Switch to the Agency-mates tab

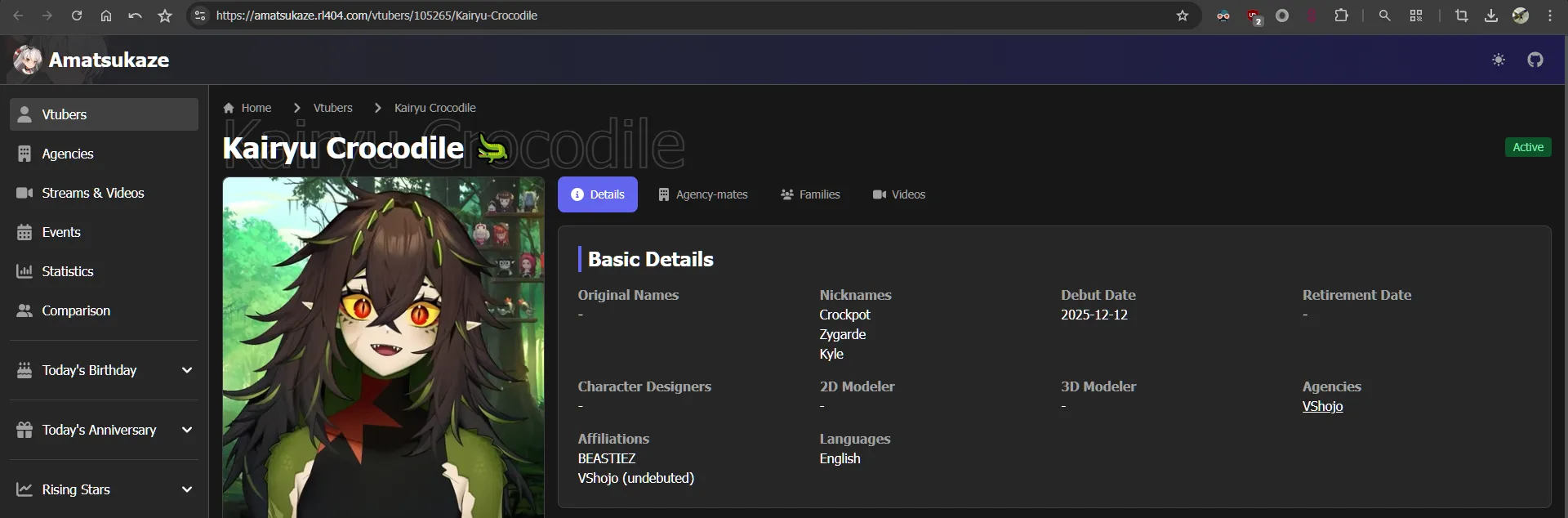703,194
